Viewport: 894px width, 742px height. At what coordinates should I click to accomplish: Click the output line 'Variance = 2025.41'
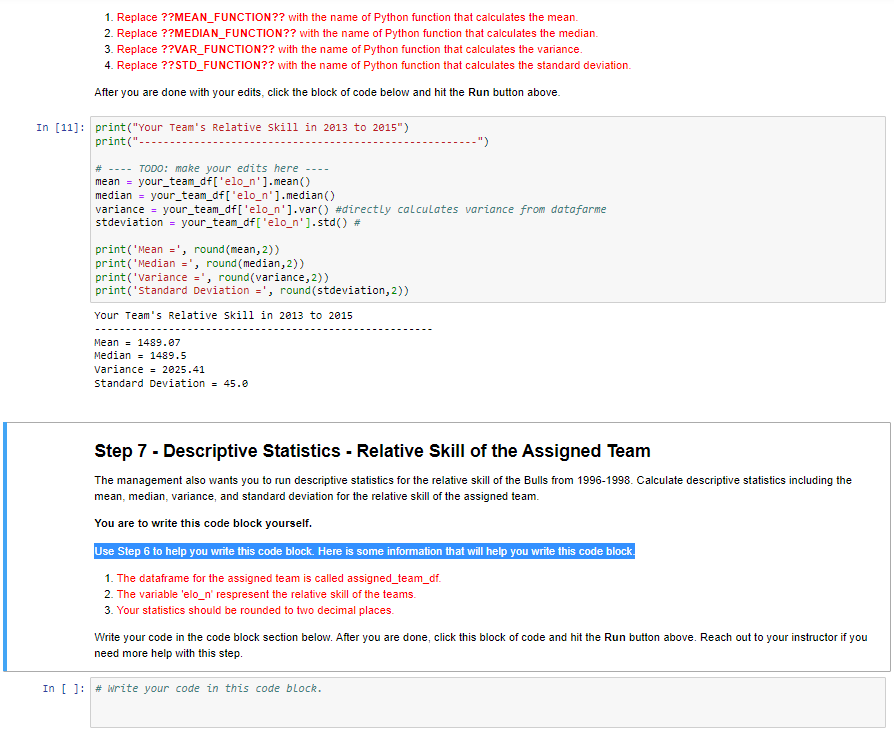(x=150, y=369)
